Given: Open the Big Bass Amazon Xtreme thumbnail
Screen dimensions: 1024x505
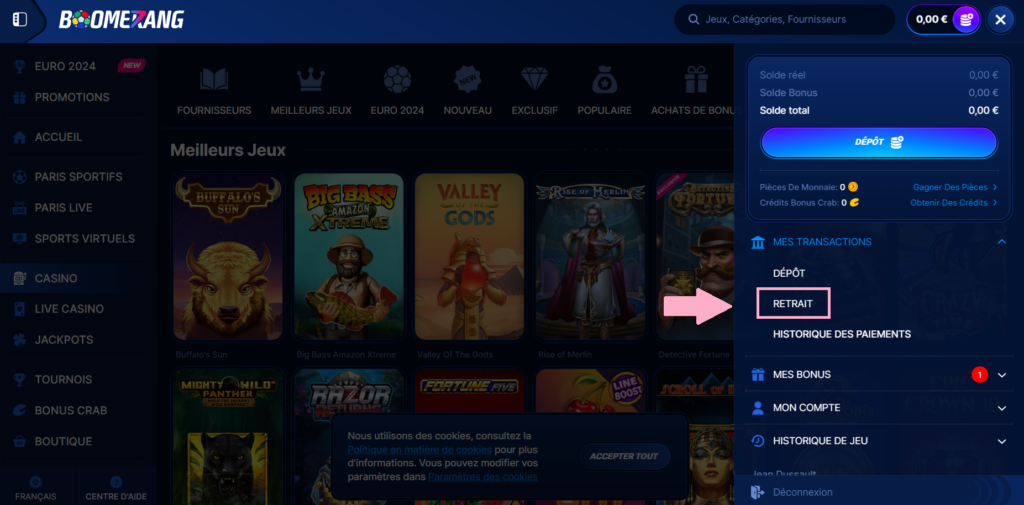Looking at the screenshot, I should click(x=349, y=258).
